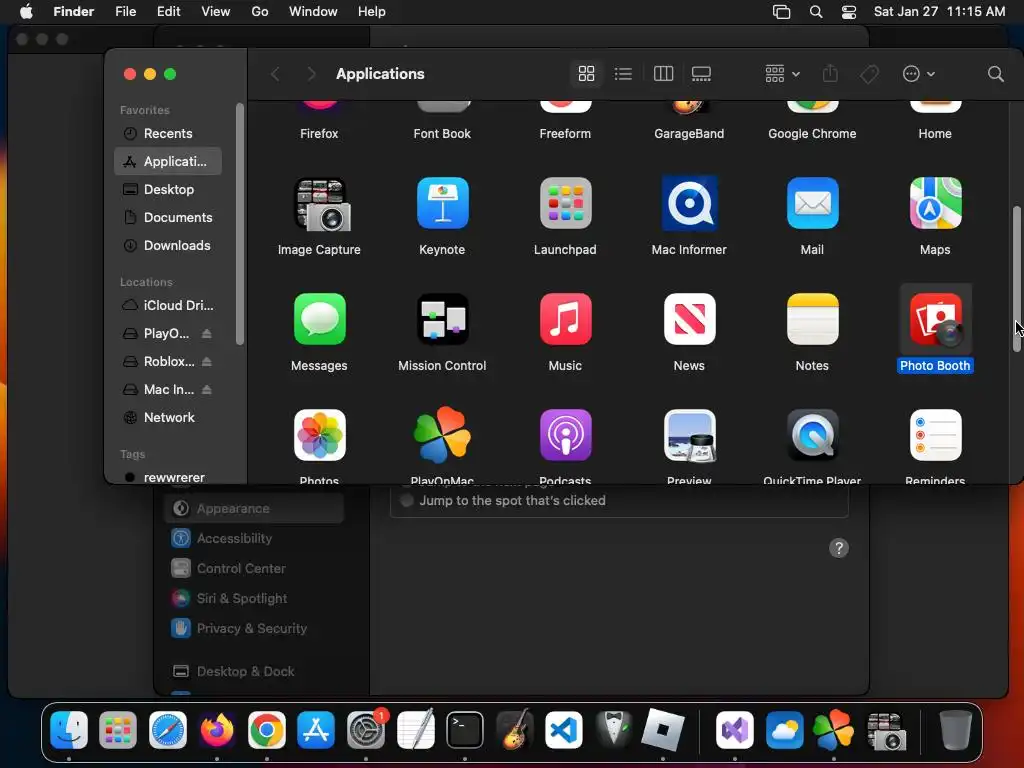Open Documents in Finder sidebar
Image resolution: width=1024 pixels, height=768 pixels.
(168, 217)
